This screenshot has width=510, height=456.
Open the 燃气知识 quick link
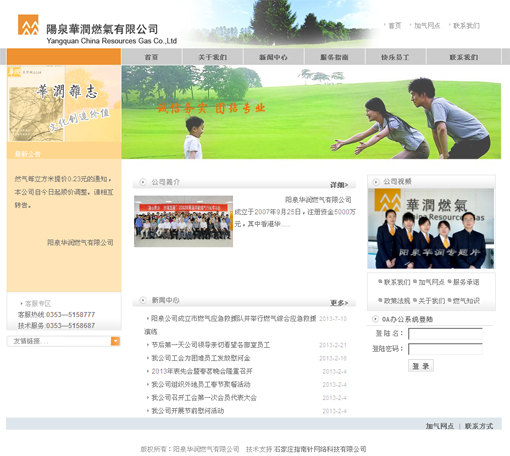coord(466,301)
